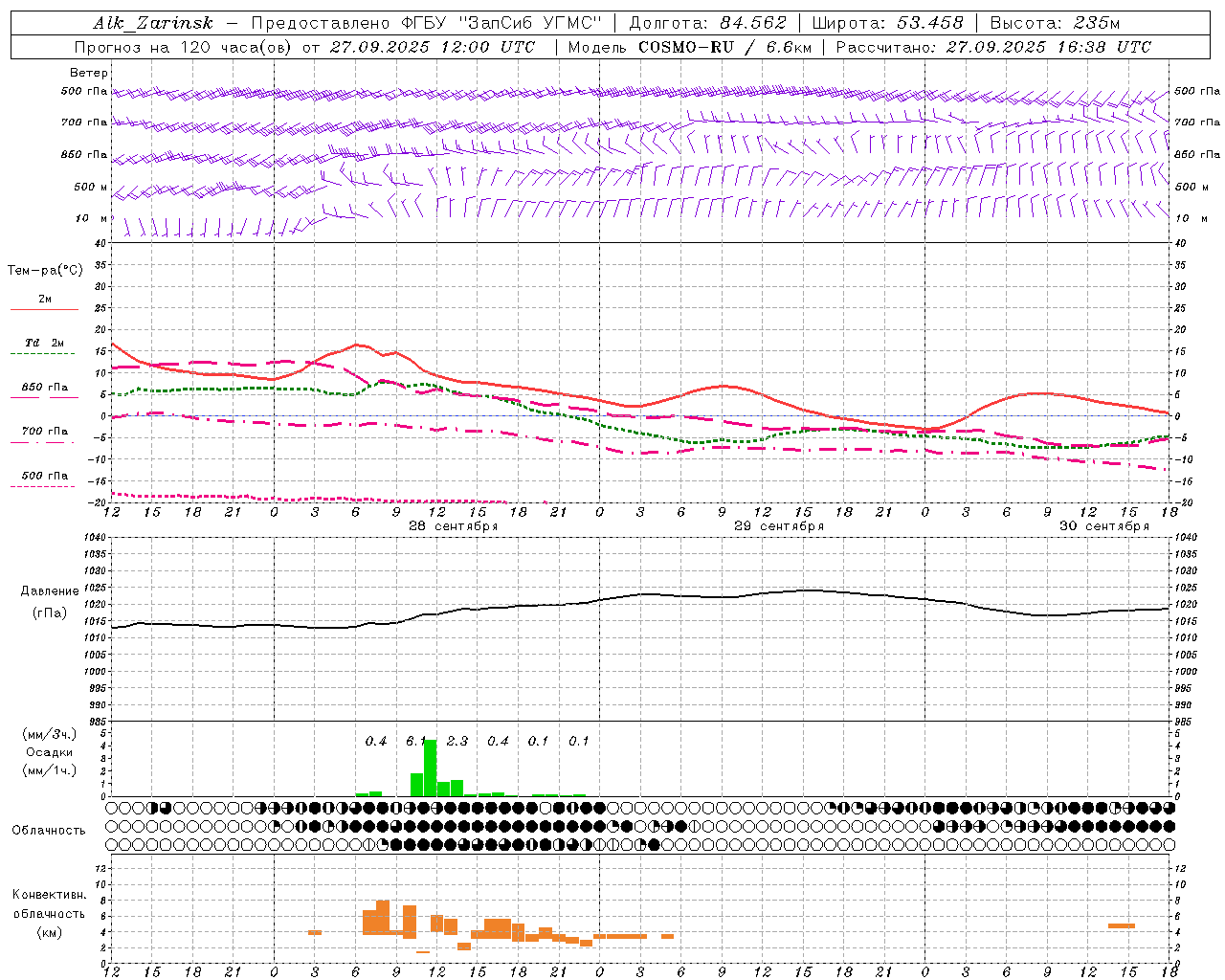Image resolution: width=1225 pixels, height=980 pixels.
Task: Select the elevation text "Высота: 235м"
Action: click(1055, 23)
